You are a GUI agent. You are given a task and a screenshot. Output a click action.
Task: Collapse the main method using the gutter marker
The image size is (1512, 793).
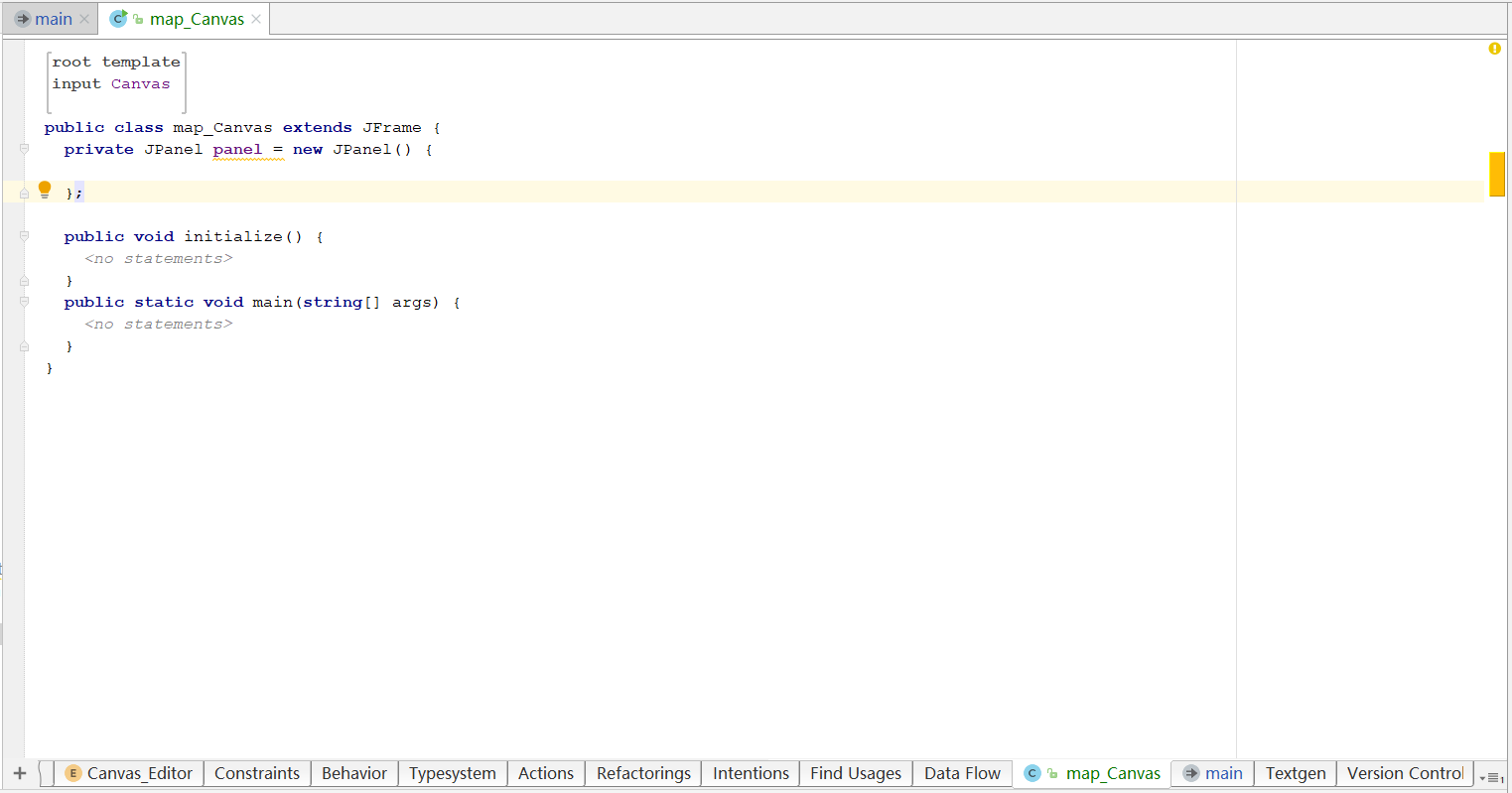tap(23, 303)
